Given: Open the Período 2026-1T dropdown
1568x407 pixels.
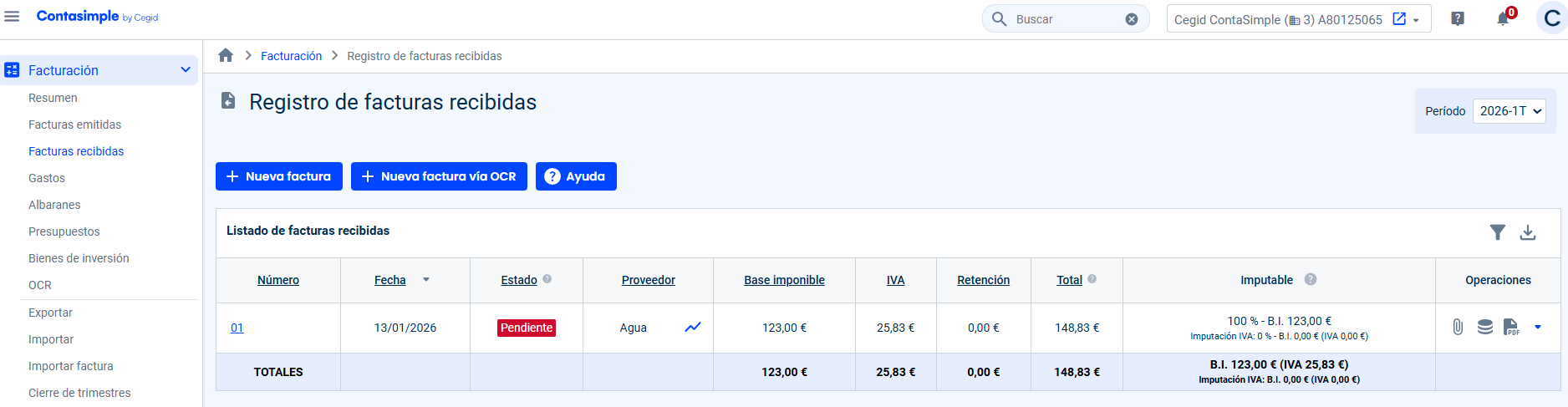Looking at the screenshot, I should click(x=1509, y=111).
